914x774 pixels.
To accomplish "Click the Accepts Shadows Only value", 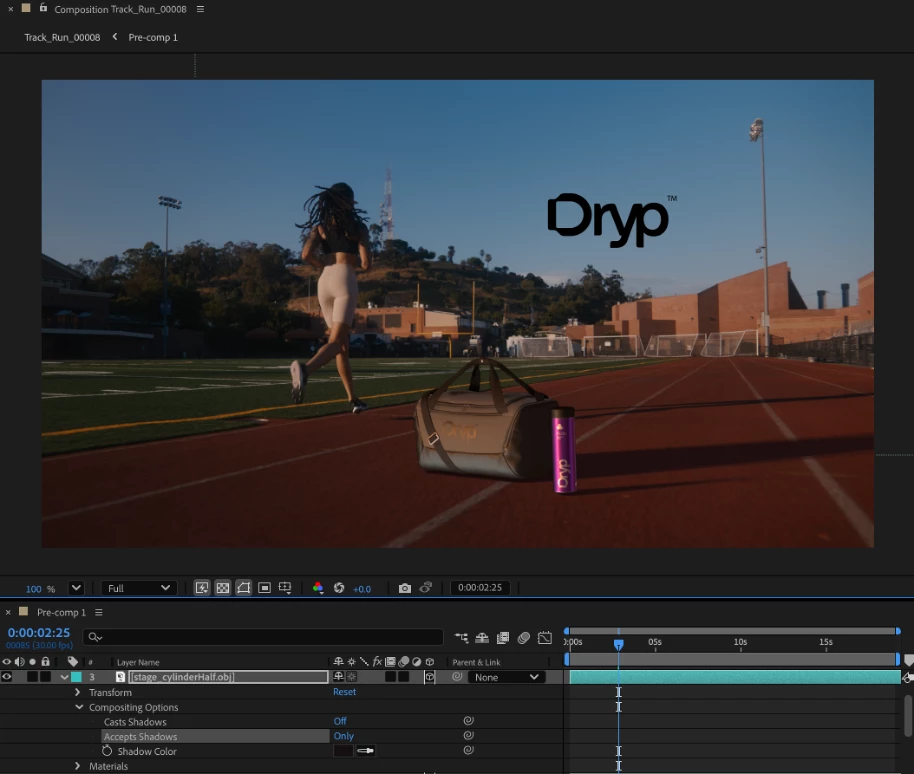I will (x=343, y=736).
